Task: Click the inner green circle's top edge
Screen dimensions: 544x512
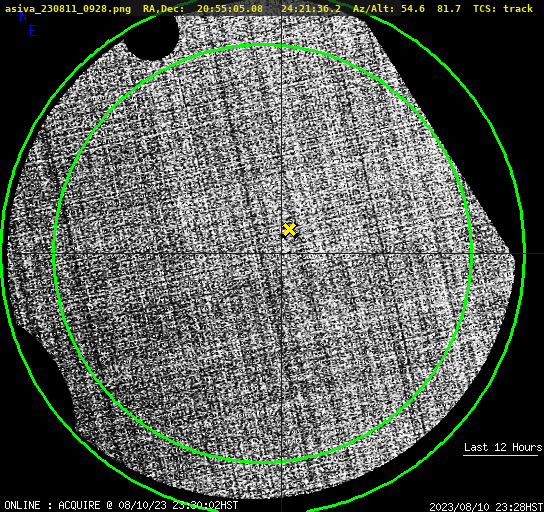Action: tap(263, 45)
